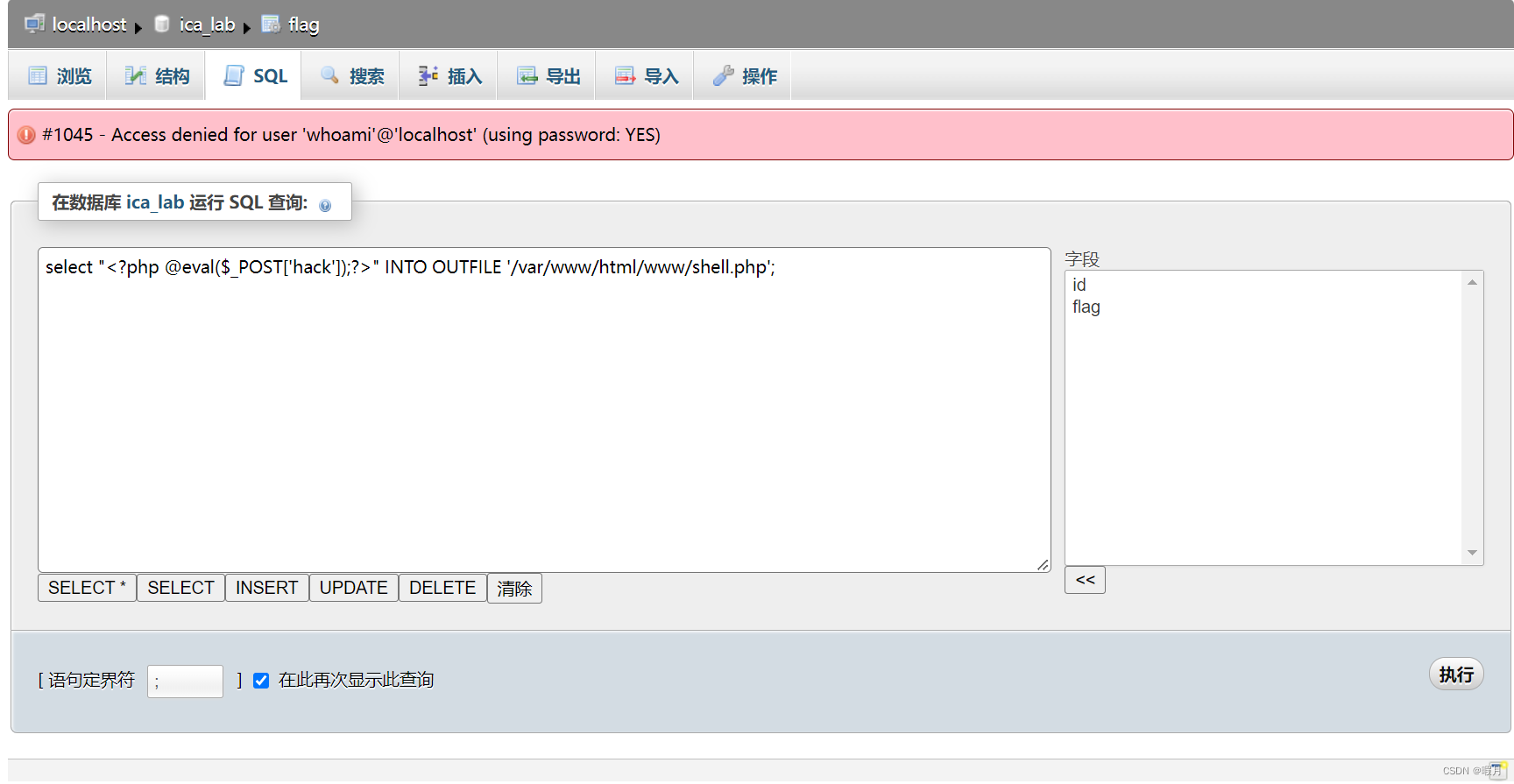
Task: Select the flag field in 字段 list
Action: [x=1086, y=307]
